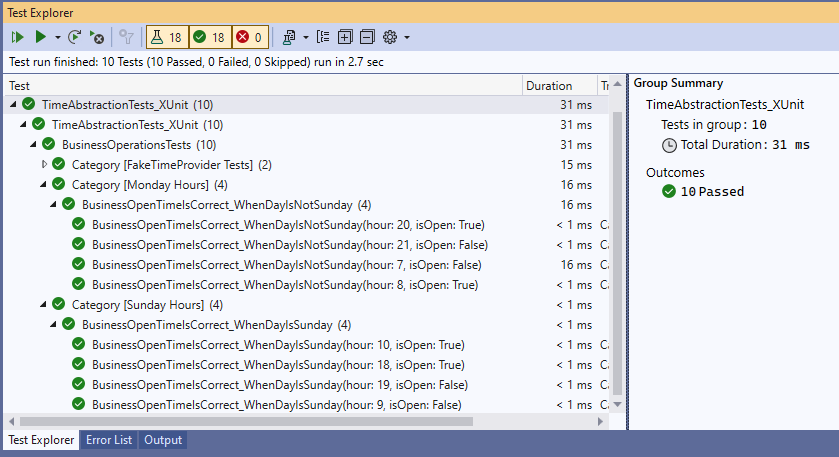Click Run All Tests in View icon

(x=17, y=37)
